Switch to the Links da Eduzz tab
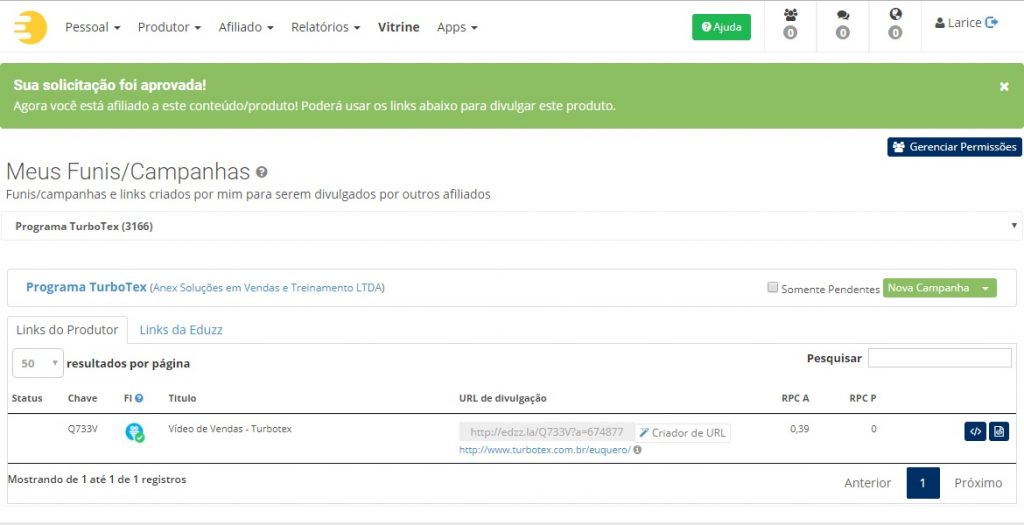This screenshot has height=525, width=1024. point(181,330)
